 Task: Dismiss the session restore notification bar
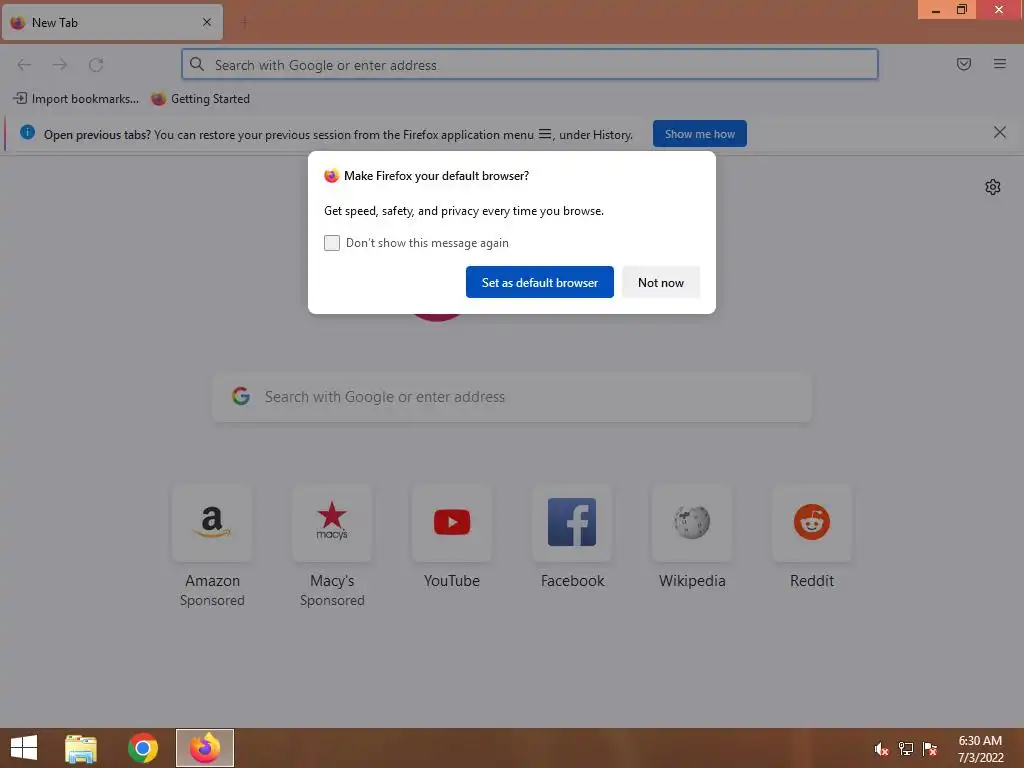(1000, 133)
